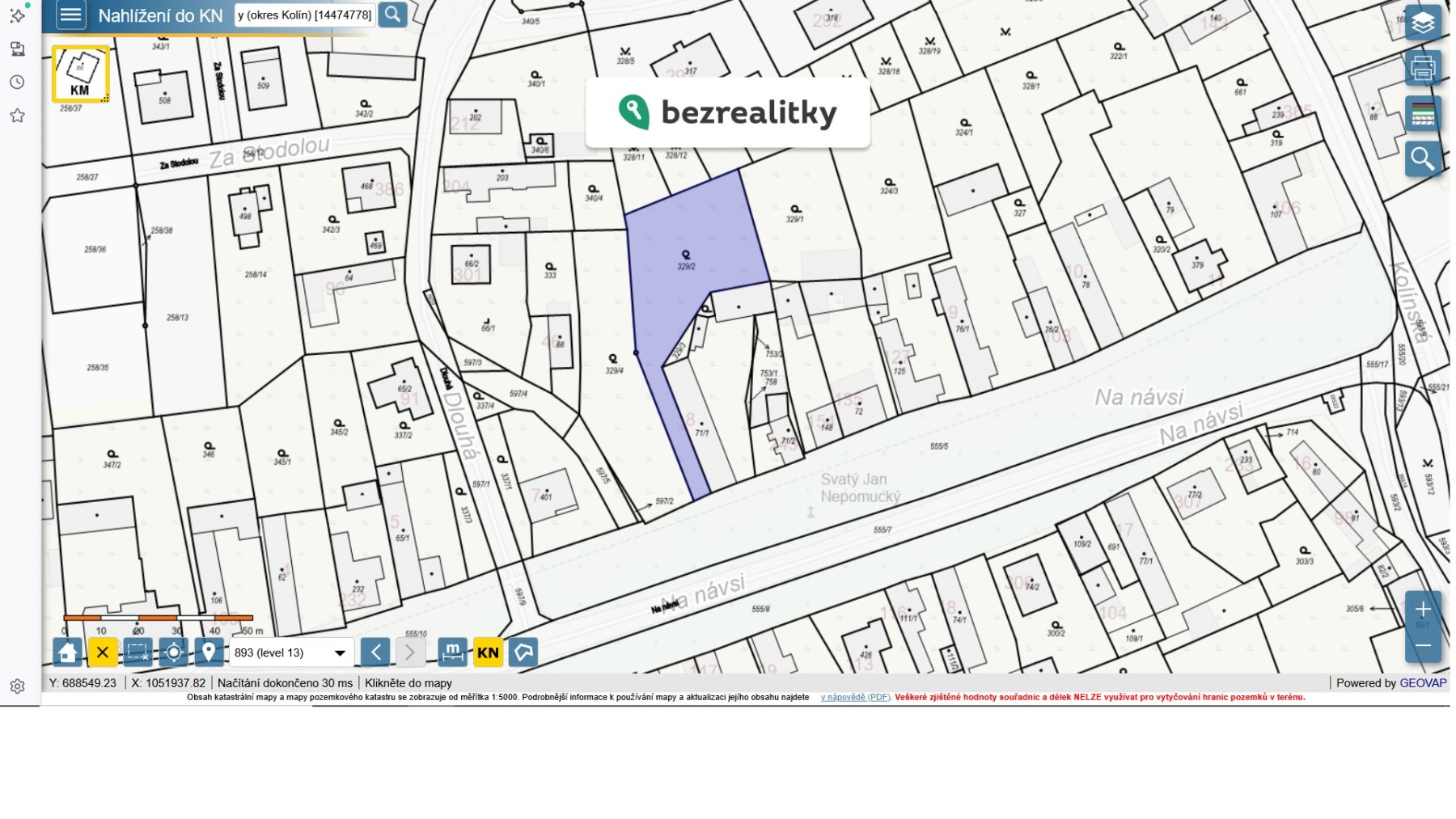Zoom out with the minus button

click(x=1423, y=645)
